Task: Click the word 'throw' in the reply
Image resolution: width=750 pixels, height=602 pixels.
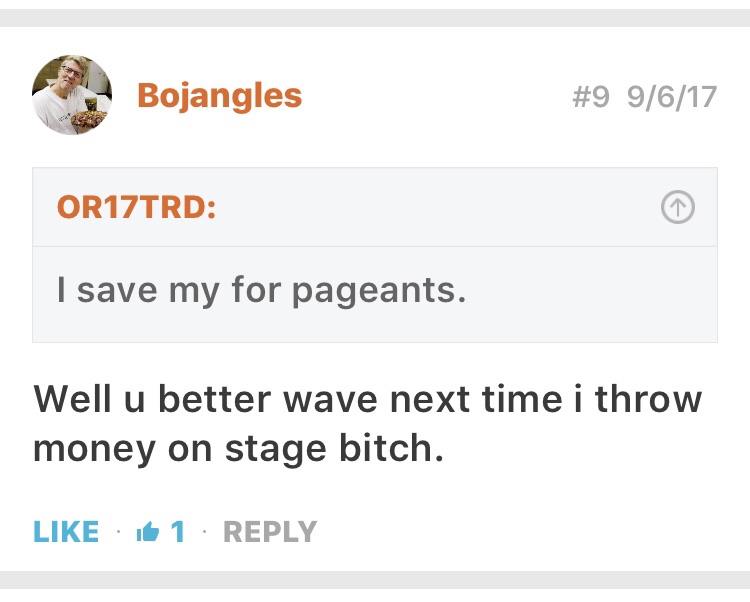Action: point(648,399)
